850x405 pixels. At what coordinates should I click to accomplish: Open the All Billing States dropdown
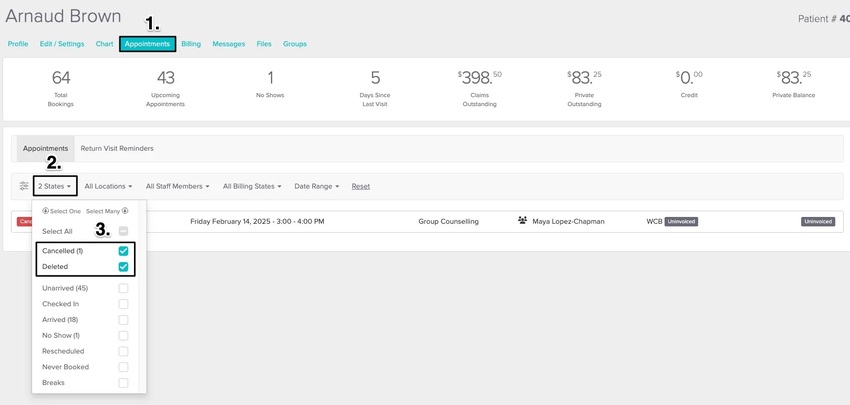[x=252, y=186]
